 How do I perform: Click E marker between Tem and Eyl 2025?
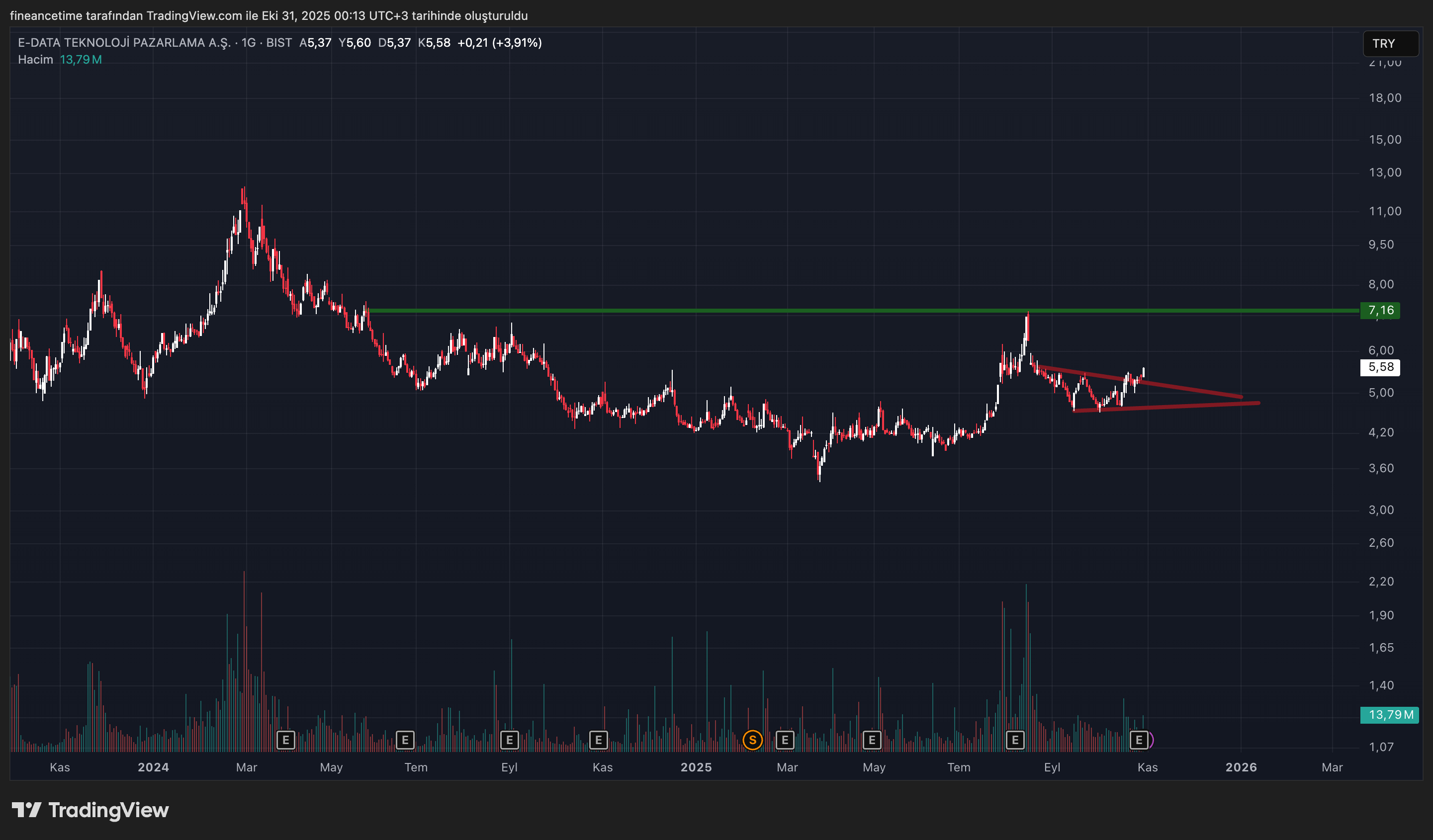(1015, 740)
